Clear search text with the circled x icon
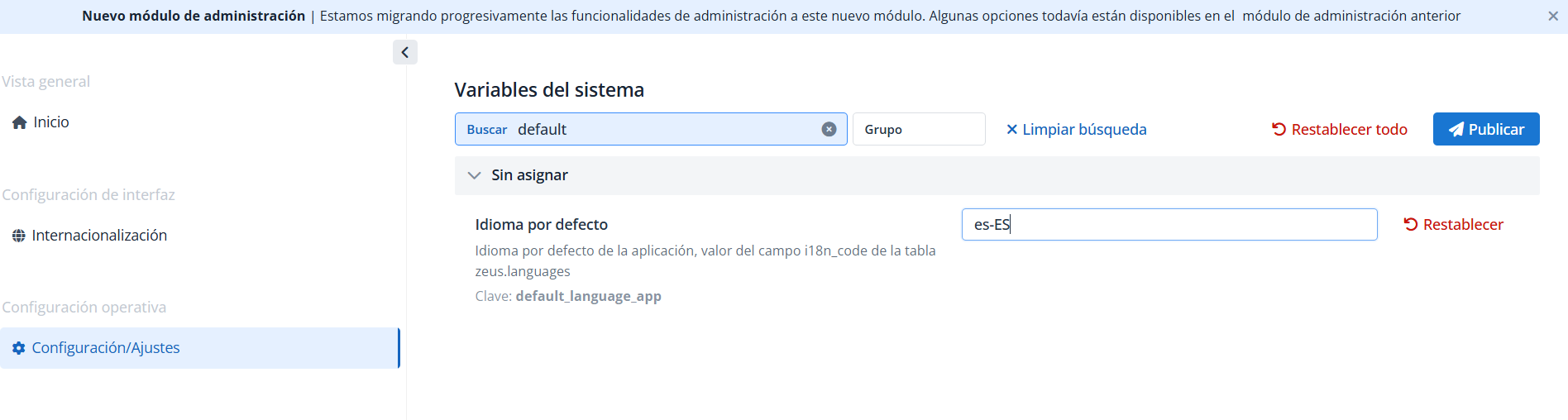The height and width of the screenshot is (420, 1568). 829,129
